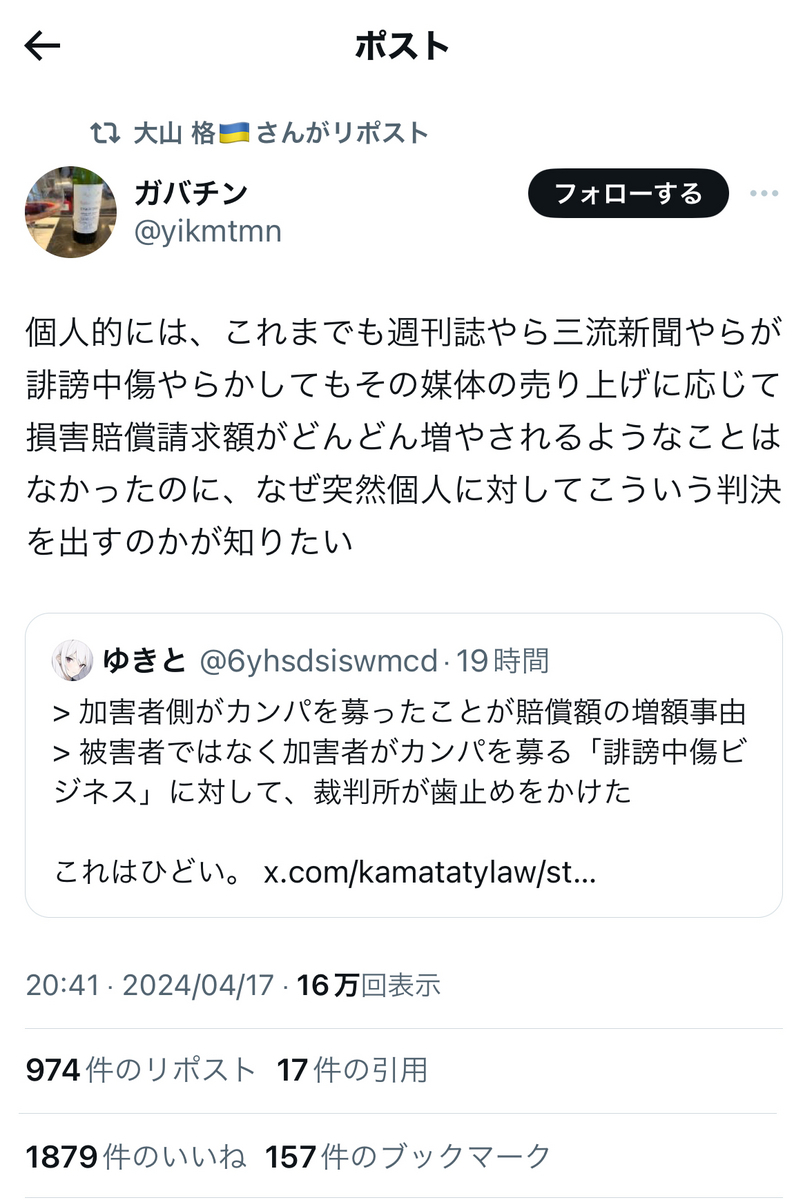Open the x.com/kamatatylaw link
794x1200 pixels.
430,872
